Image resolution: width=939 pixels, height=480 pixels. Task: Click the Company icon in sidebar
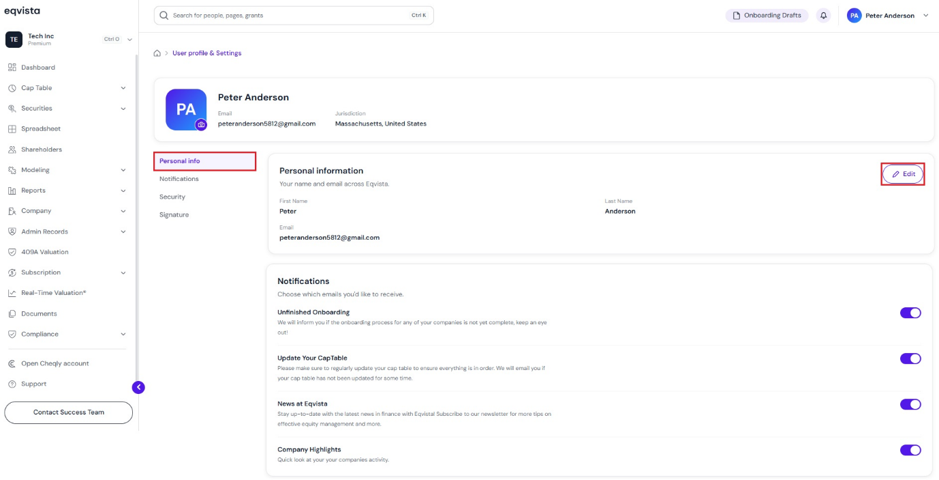pyautogui.click(x=12, y=211)
